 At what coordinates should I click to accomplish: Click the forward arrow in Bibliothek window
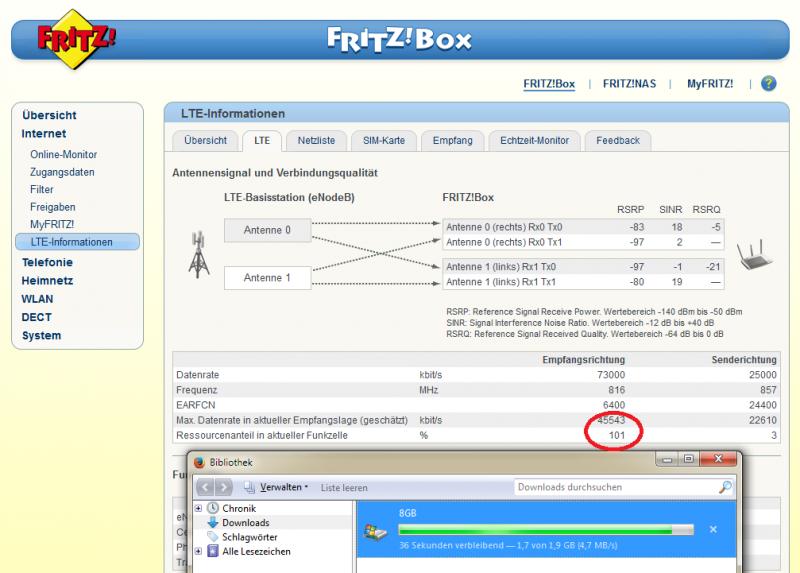click(x=223, y=487)
